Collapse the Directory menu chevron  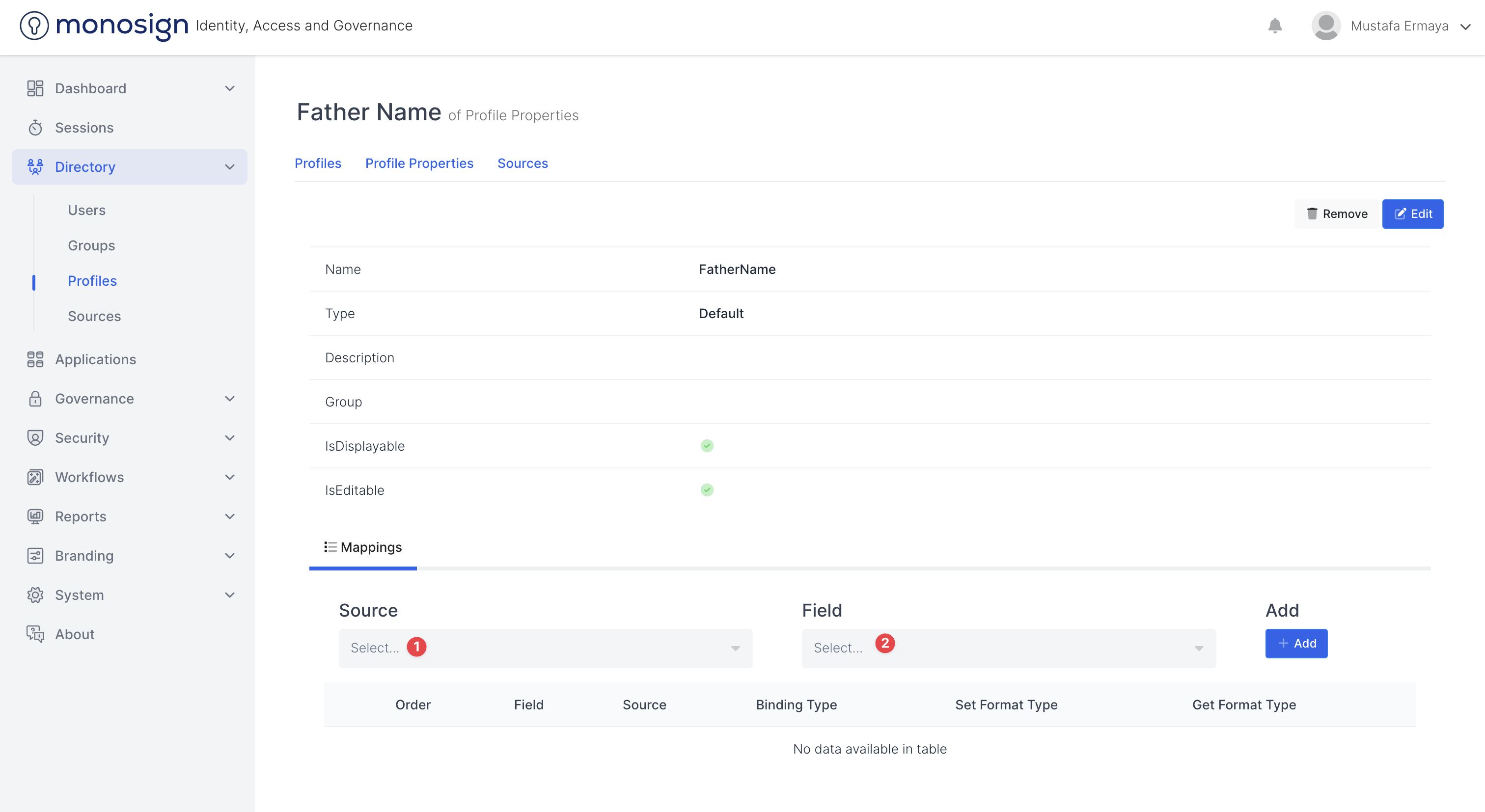coord(229,167)
